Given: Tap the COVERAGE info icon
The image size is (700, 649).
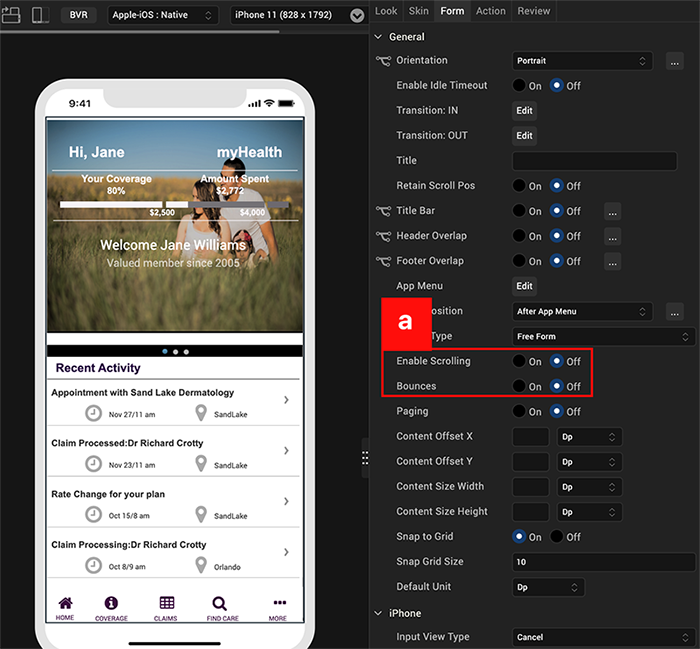Looking at the screenshot, I should (111, 603).
